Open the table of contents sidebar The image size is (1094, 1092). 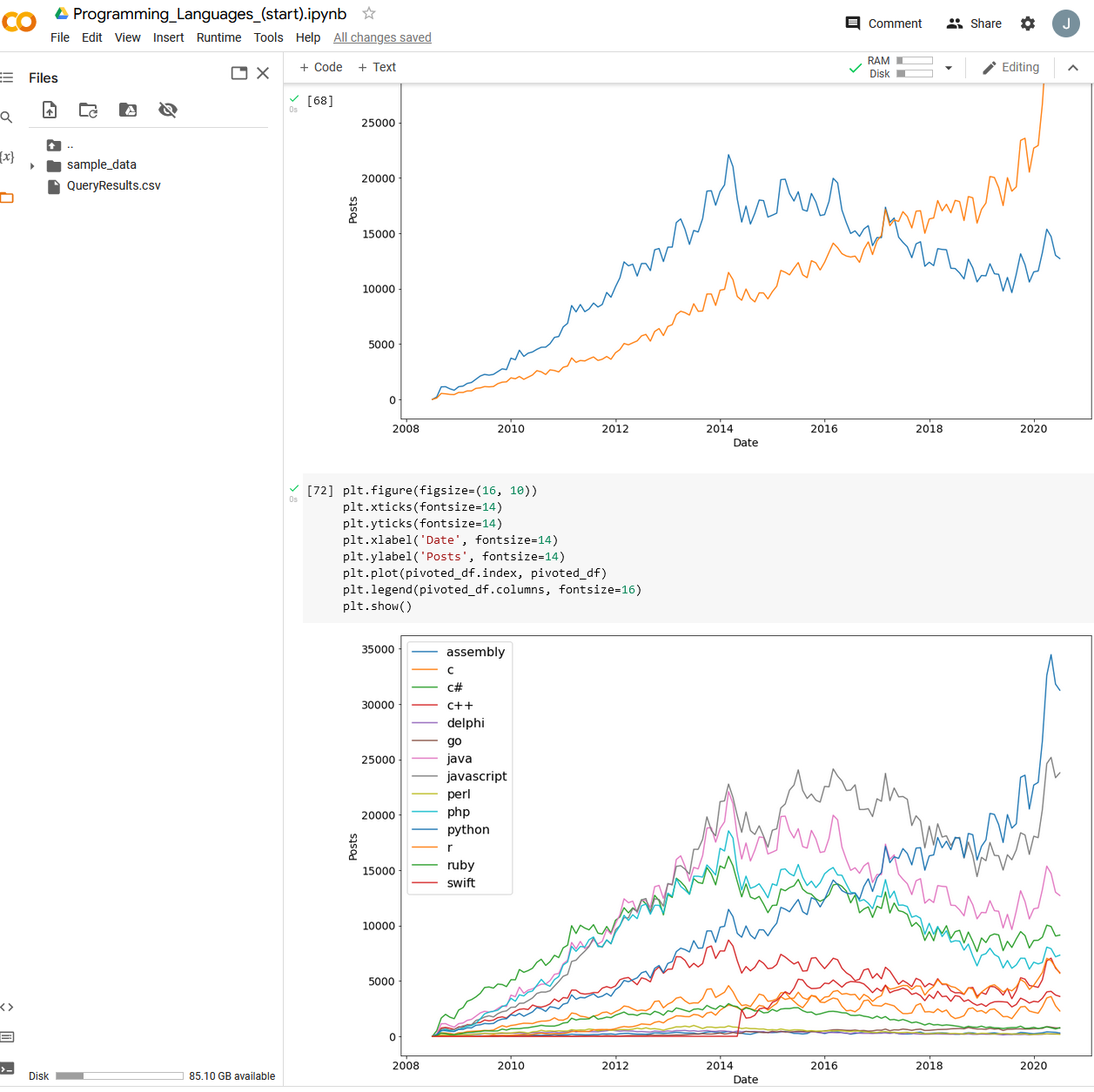(x=8, y=77)
